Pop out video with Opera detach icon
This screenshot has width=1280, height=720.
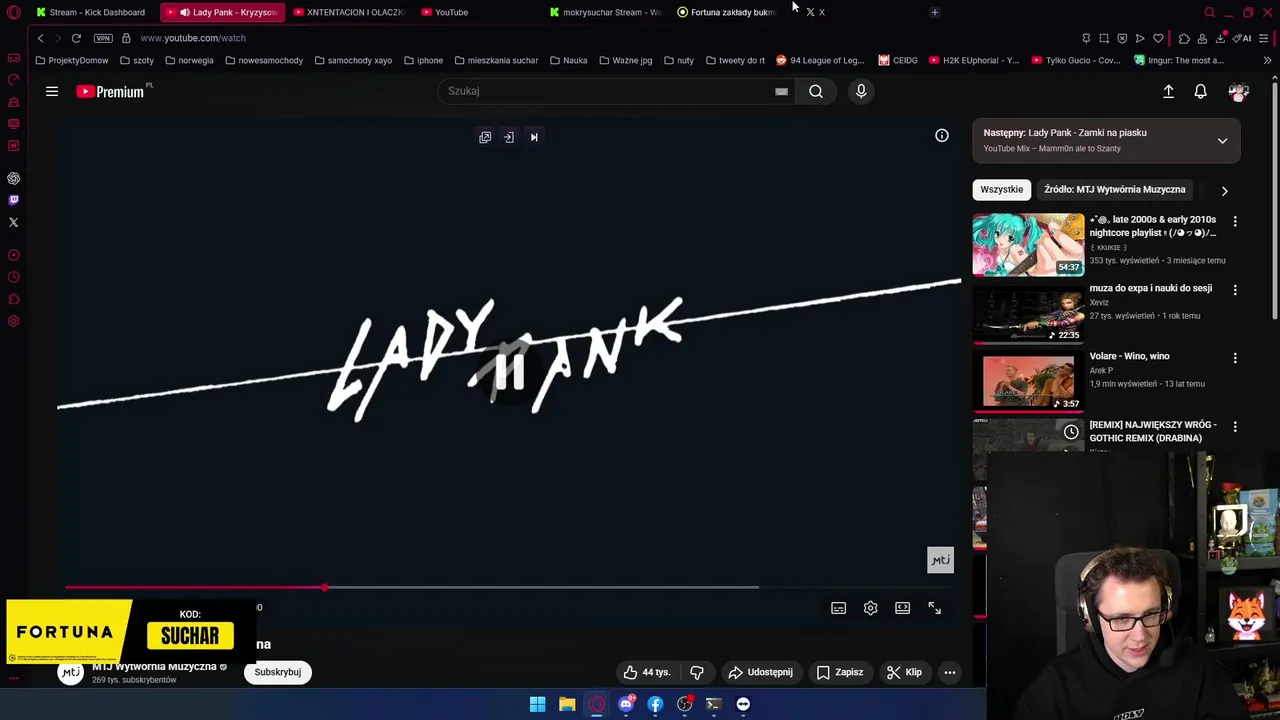485,137
